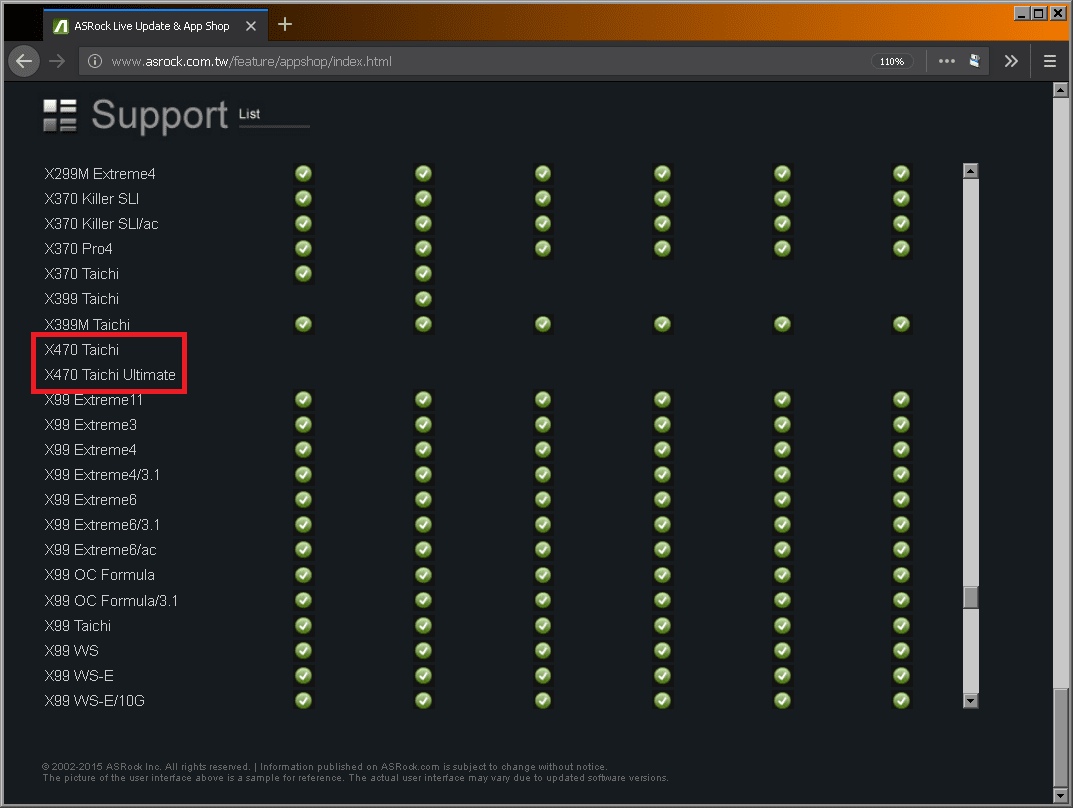The height and width of the screenshot is (808, 1073).
Task: Select X99 WS model name
Action: click(71, 651)
